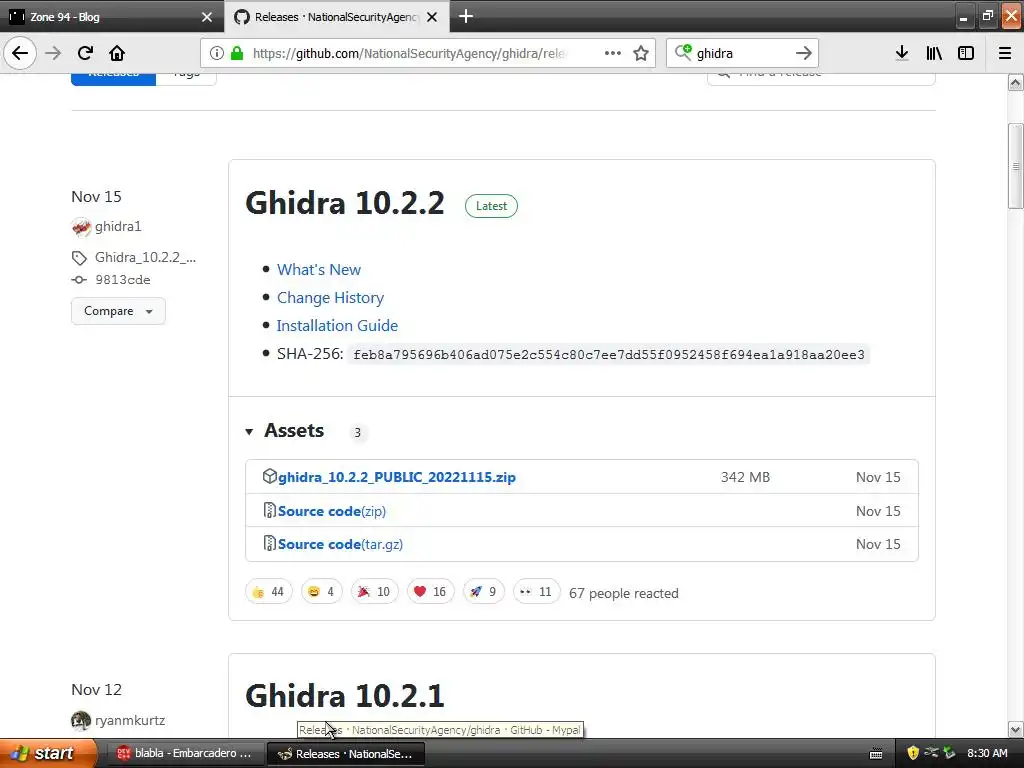Reload the page with the refresh icon
This screenshot has height=768, width=1024.
(x=85, y=53)
